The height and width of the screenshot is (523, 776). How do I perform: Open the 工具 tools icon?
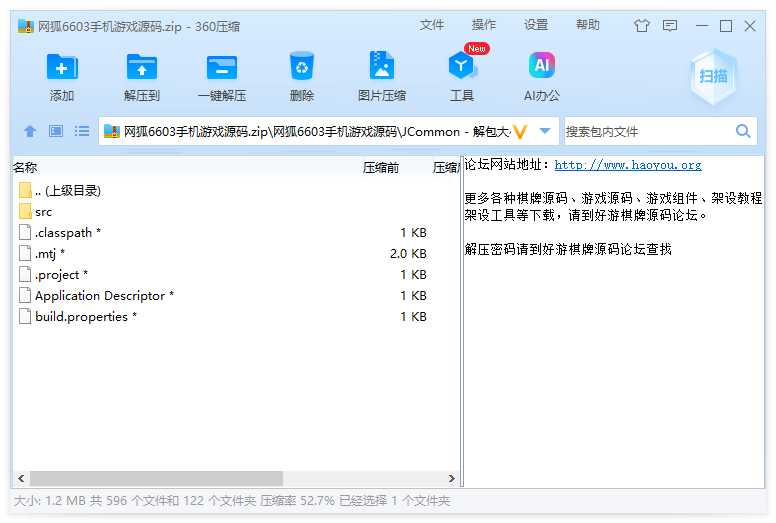coord(462,66)
